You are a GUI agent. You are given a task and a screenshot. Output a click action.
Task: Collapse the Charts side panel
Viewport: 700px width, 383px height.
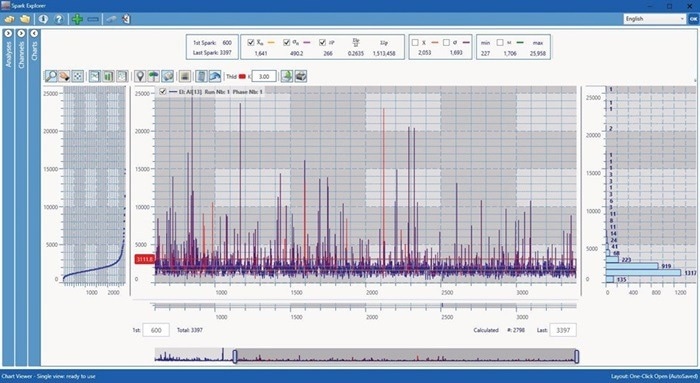point(34,33)
